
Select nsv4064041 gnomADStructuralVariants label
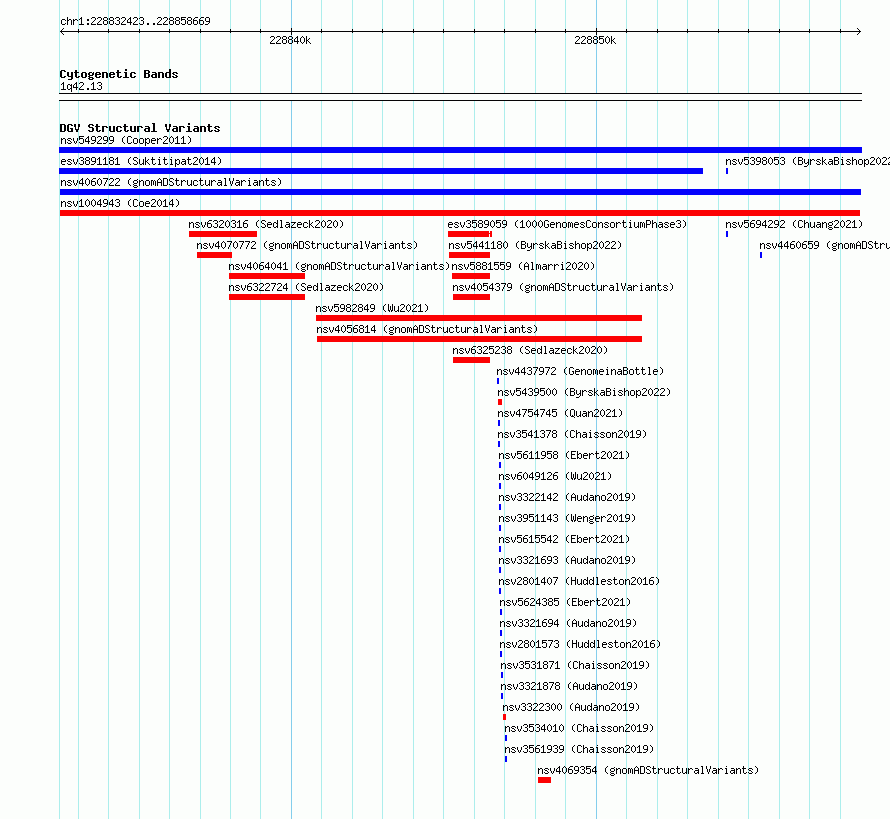click(x=339, y=266)
